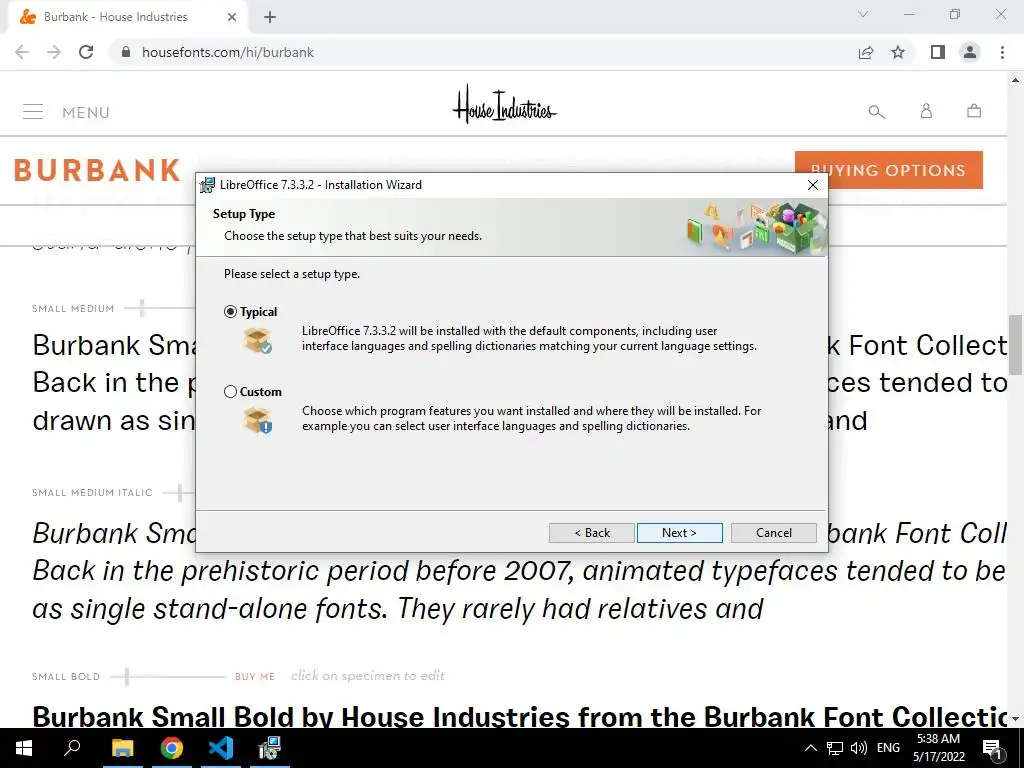This screenshot has width=1024, height=768.
Task: Open Visual Studio Code from taskbar
Action: point(221,748)
